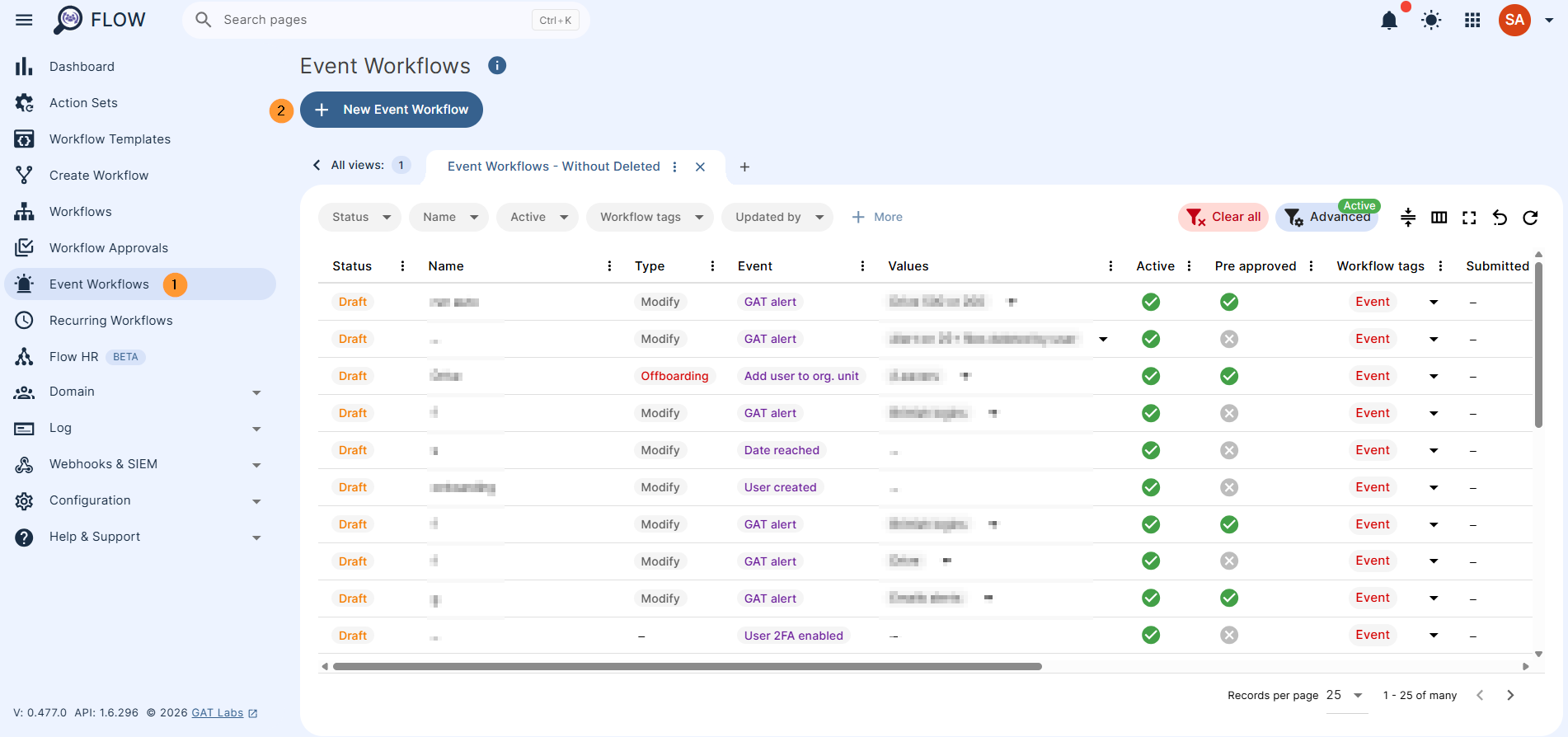Enter fullscreen table view

(x=1469, y=218)
